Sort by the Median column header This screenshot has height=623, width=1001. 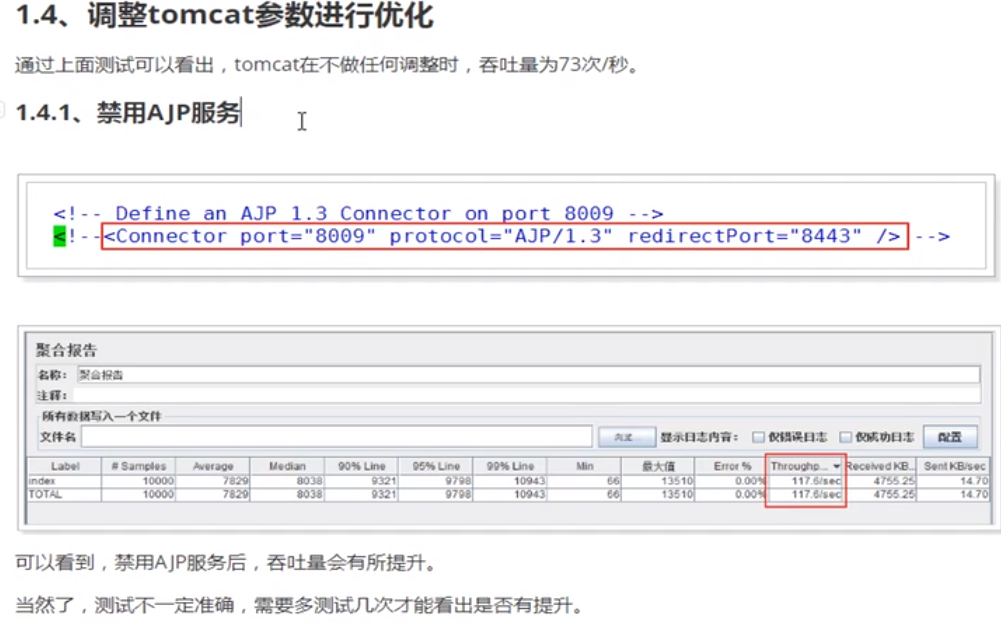tap(287, 466)
